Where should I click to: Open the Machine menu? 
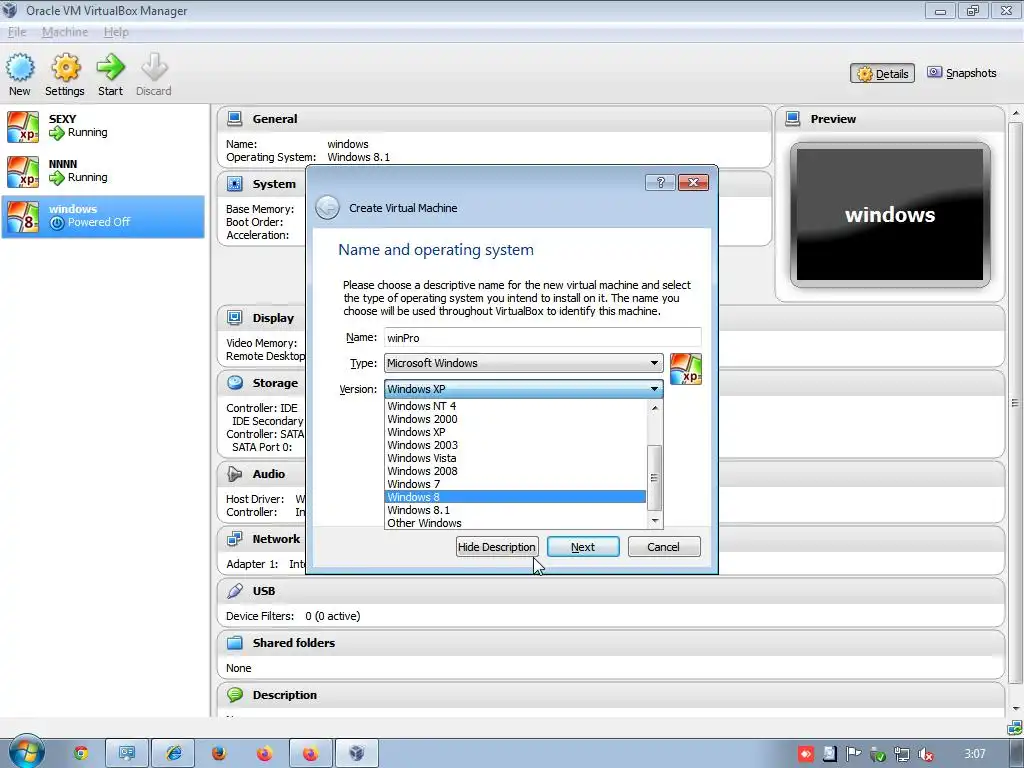(65, 32)
